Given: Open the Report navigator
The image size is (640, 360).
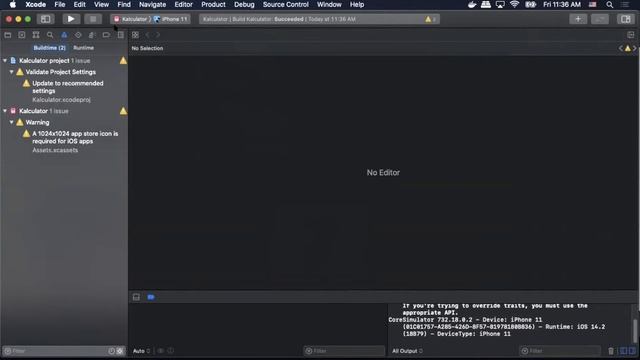Looking at the screenshot, I should [120, 35].
